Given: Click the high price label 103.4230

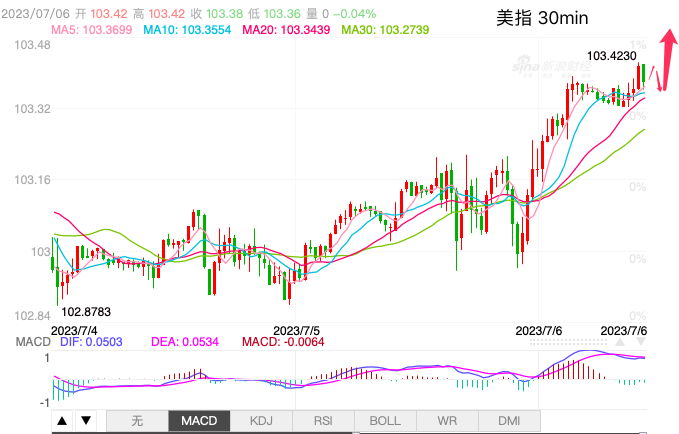Looking at the screenshot, I should 611,56.
